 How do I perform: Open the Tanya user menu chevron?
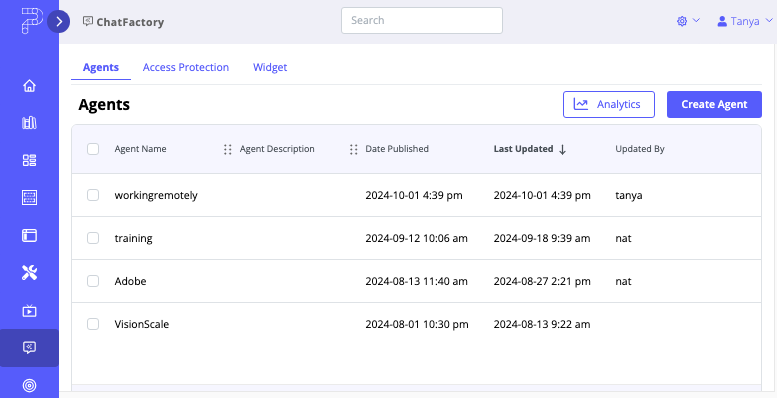[769, 21]
